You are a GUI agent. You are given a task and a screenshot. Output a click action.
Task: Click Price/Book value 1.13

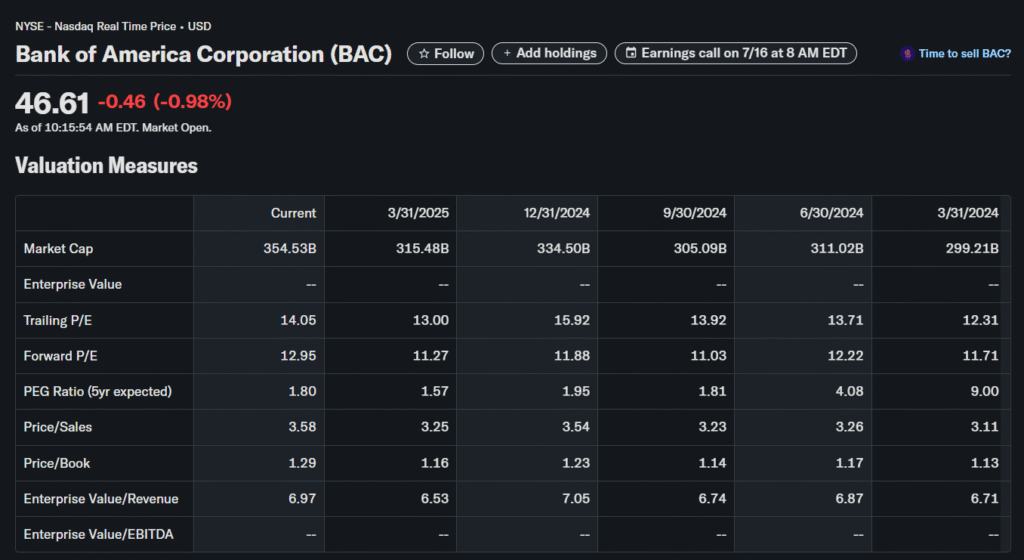tap(984, 463)
